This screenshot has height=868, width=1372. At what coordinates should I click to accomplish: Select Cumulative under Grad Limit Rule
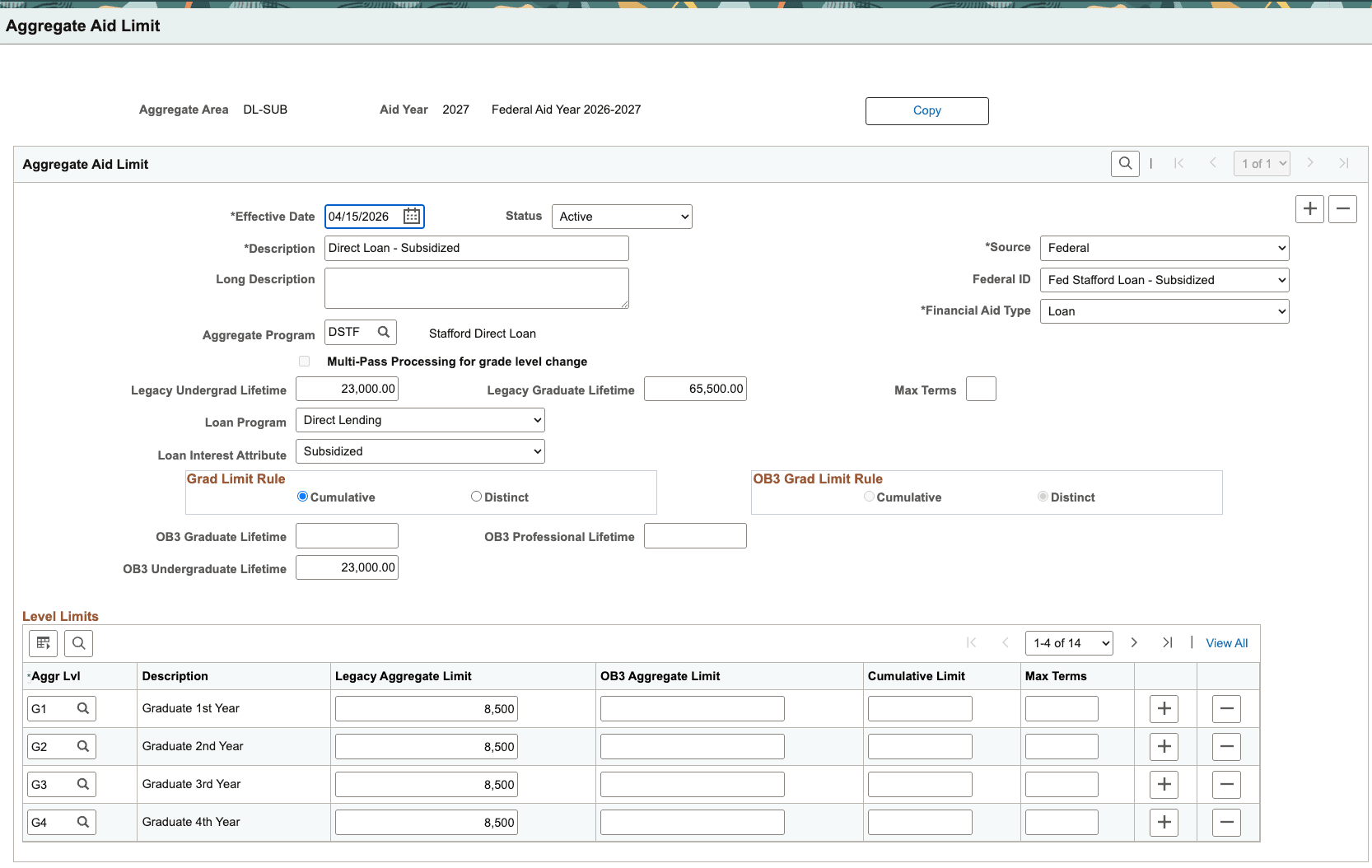302,497
